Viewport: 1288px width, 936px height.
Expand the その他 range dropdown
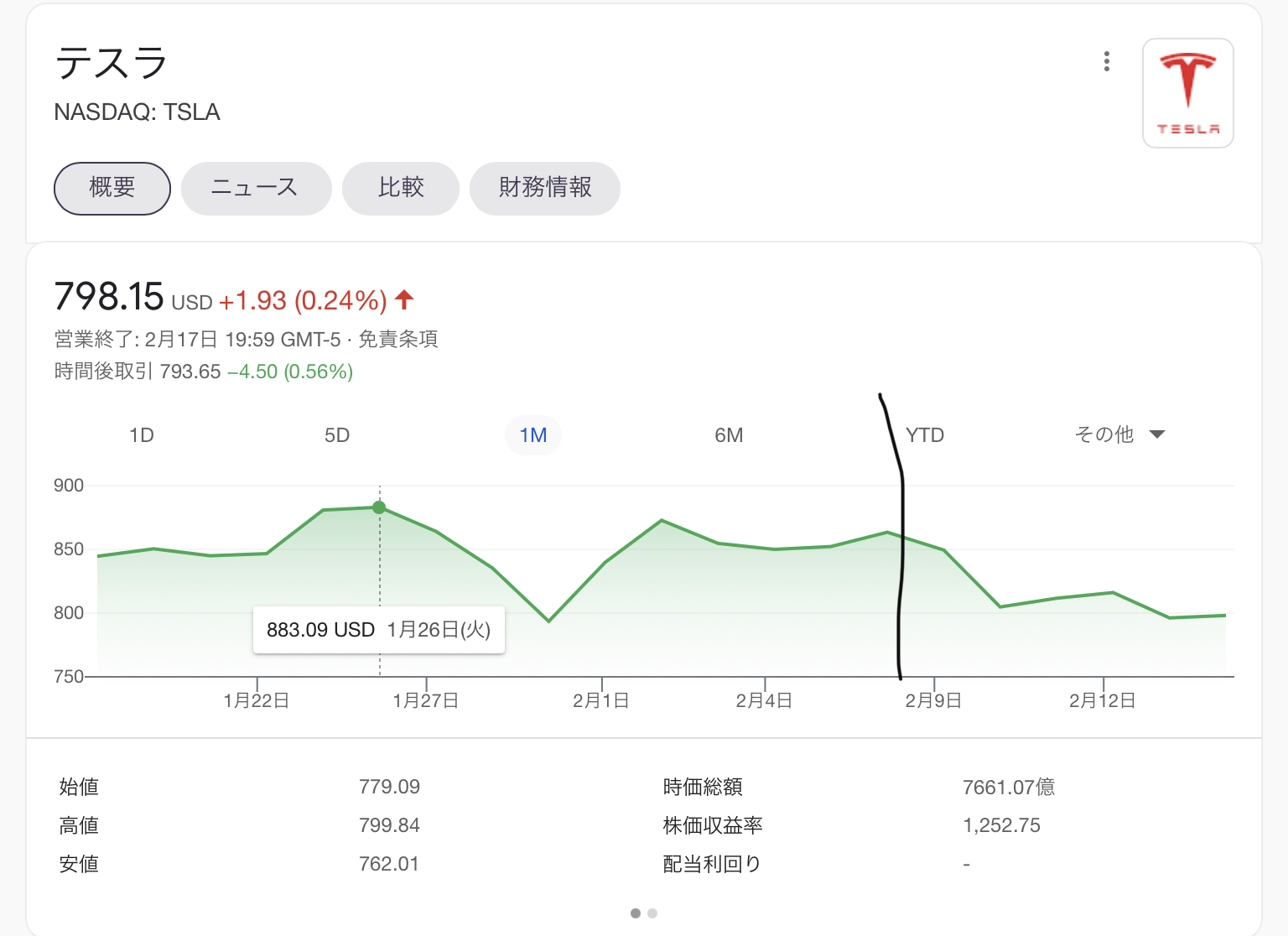tap(1104, 434)
